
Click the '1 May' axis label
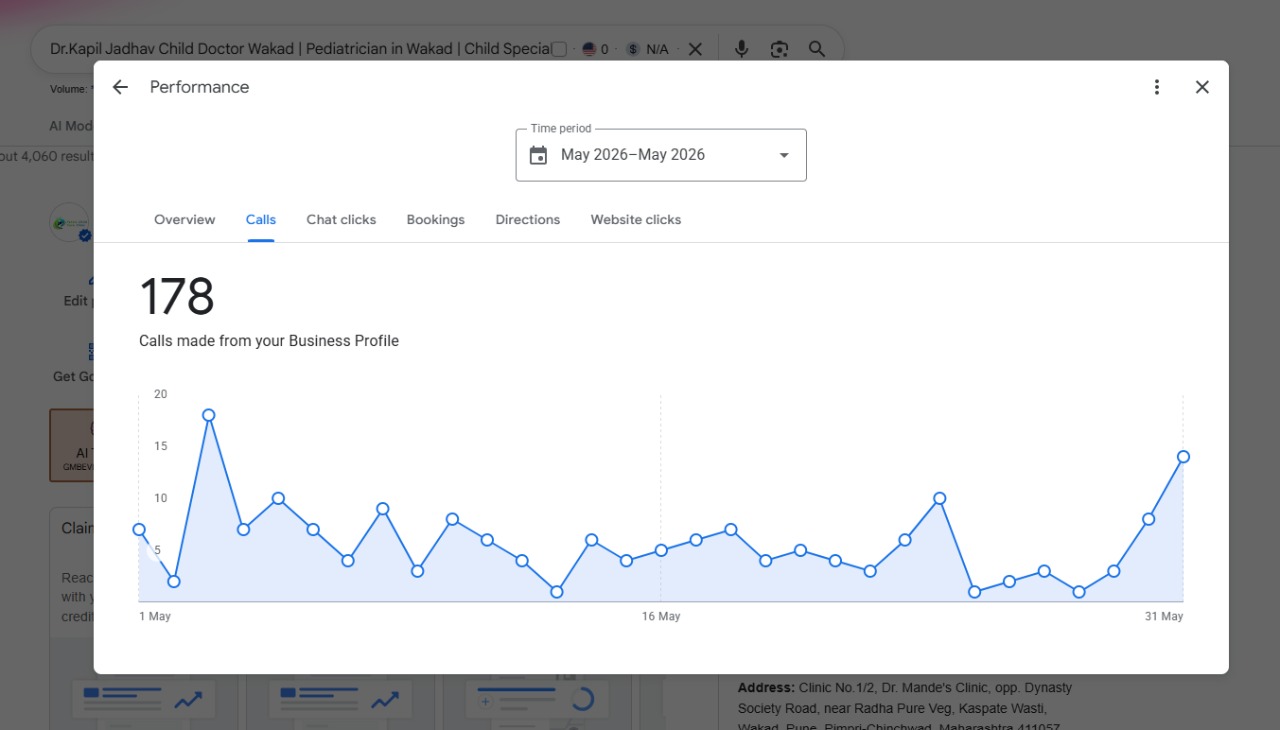155,617
